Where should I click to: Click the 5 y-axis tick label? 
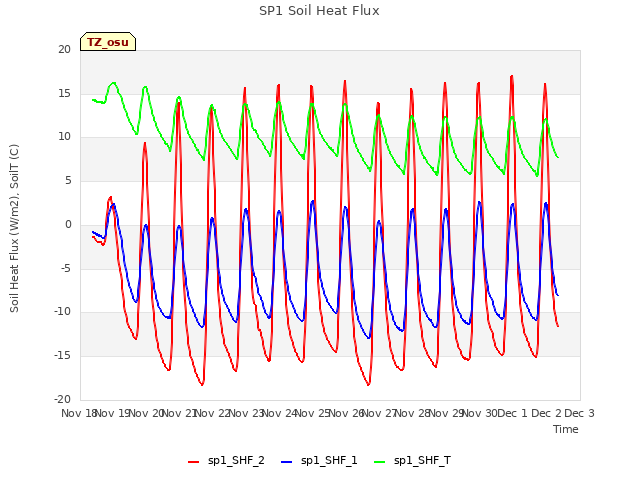68,180
